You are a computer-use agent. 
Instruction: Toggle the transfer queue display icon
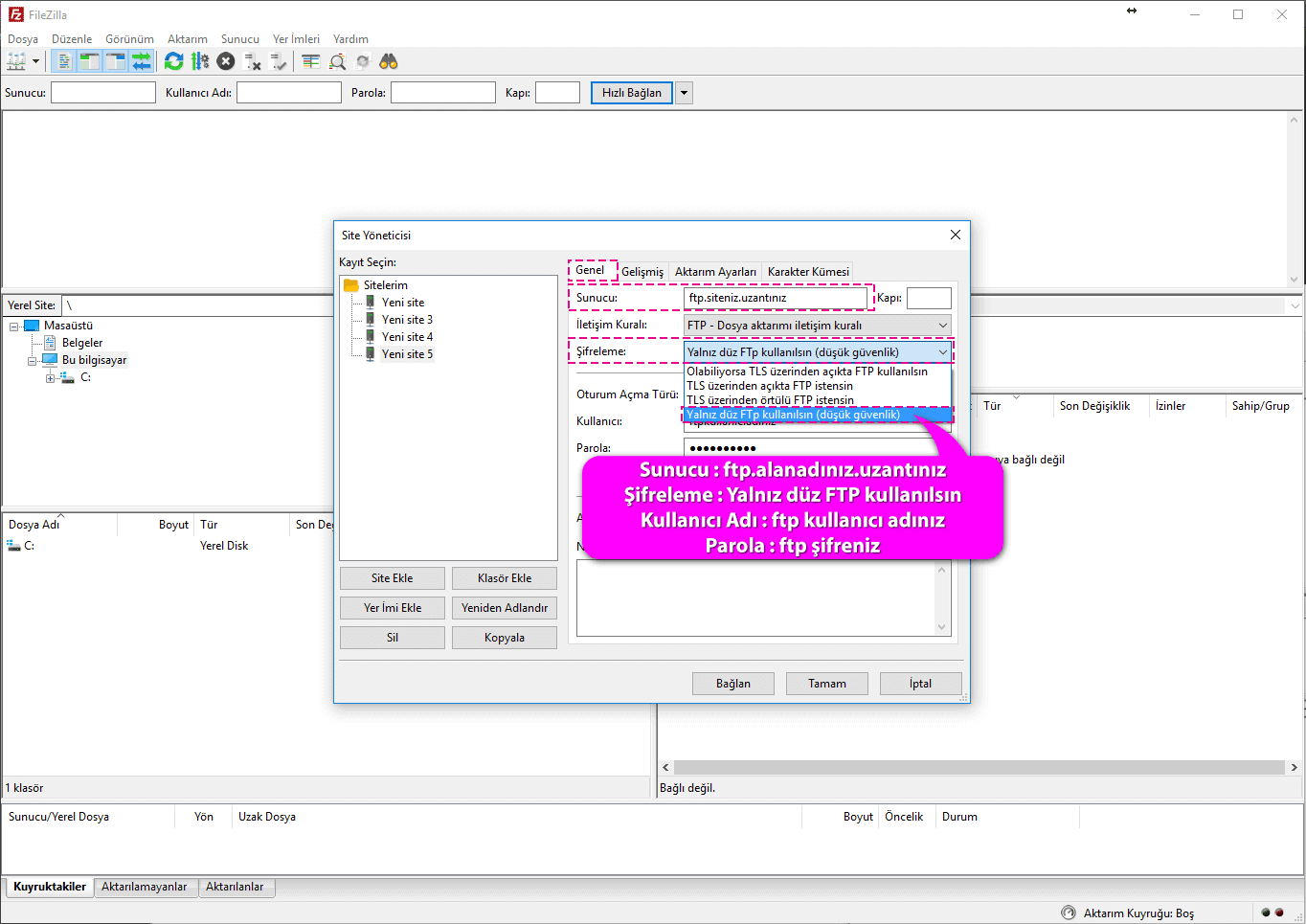point(142,61)
